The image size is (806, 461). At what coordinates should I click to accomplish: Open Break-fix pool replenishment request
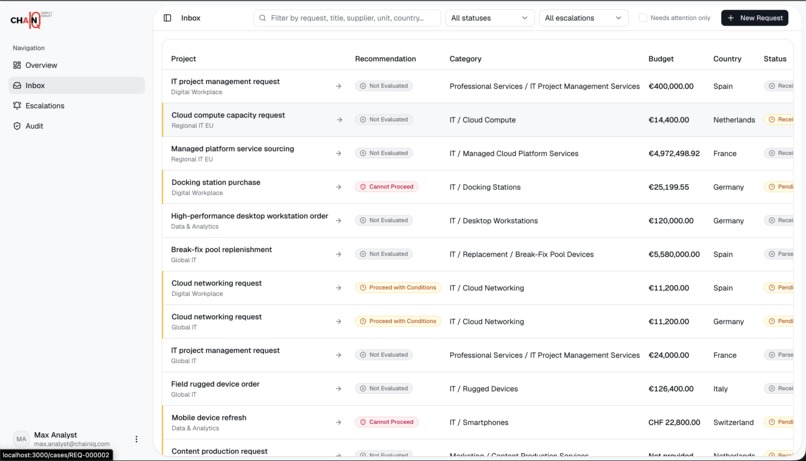[x=222, y=250]
